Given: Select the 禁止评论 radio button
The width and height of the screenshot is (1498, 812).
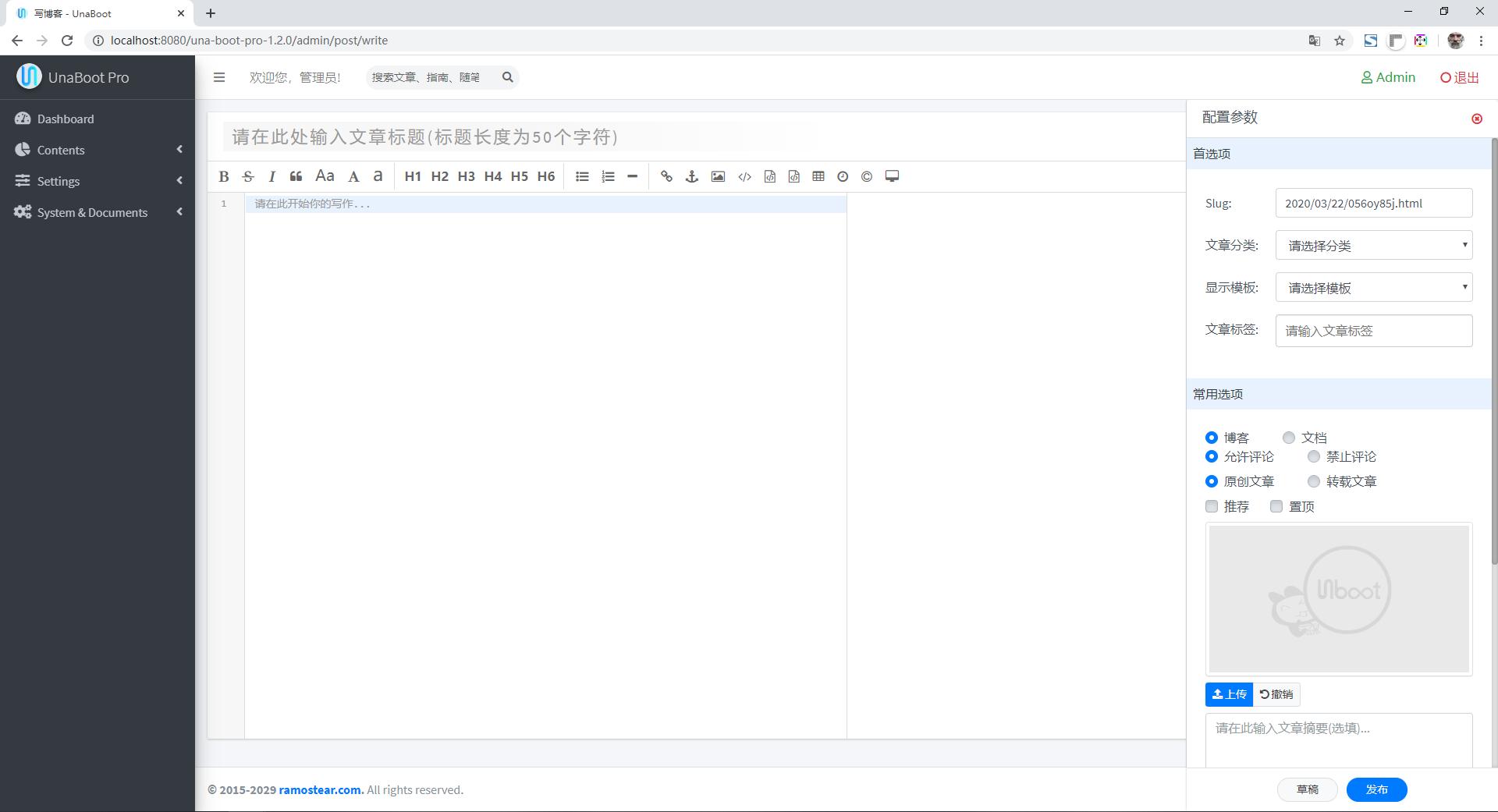Looking at the screenshot, I should (x=1314, y=456).
